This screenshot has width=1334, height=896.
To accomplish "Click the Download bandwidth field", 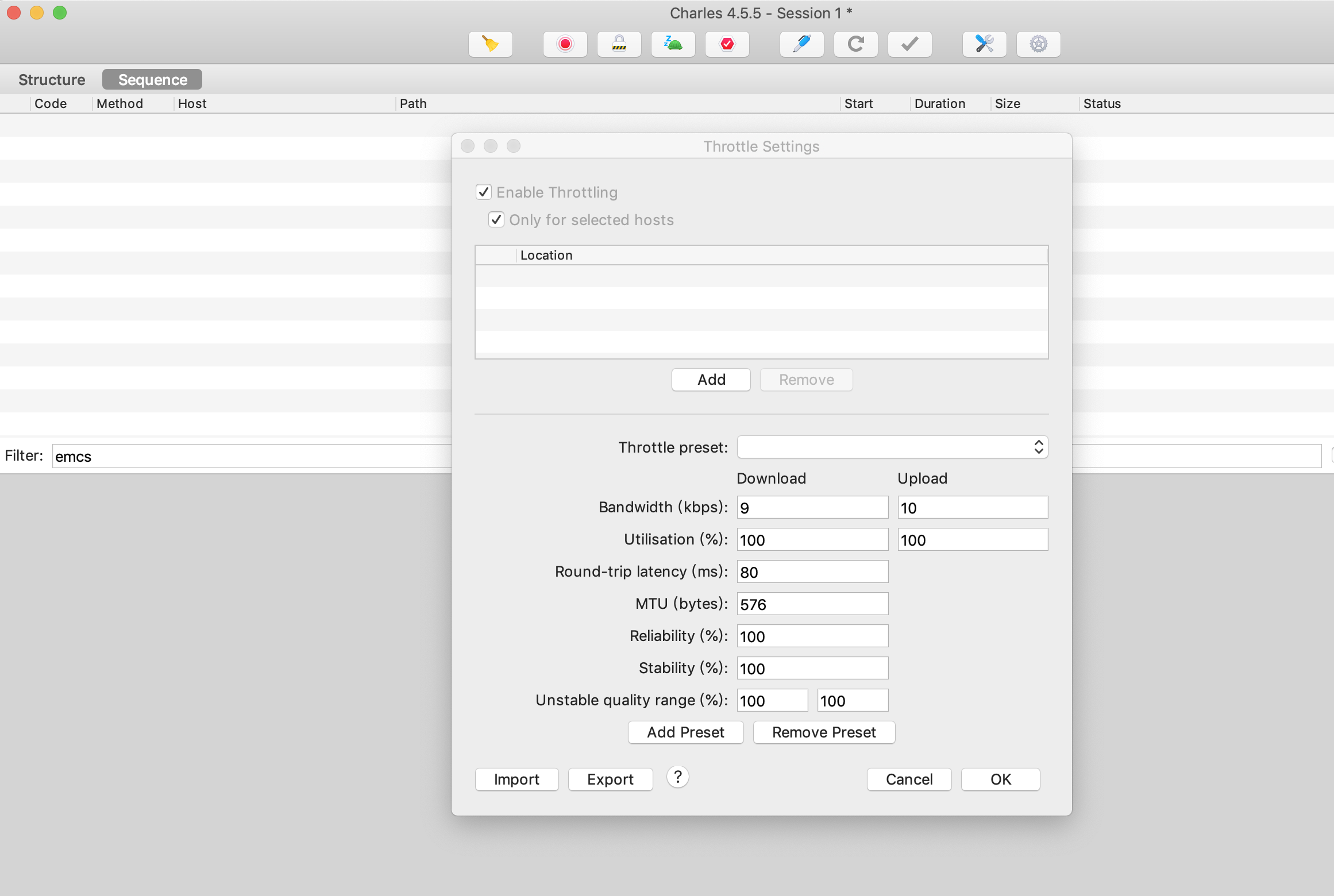I will pos(812,507).
